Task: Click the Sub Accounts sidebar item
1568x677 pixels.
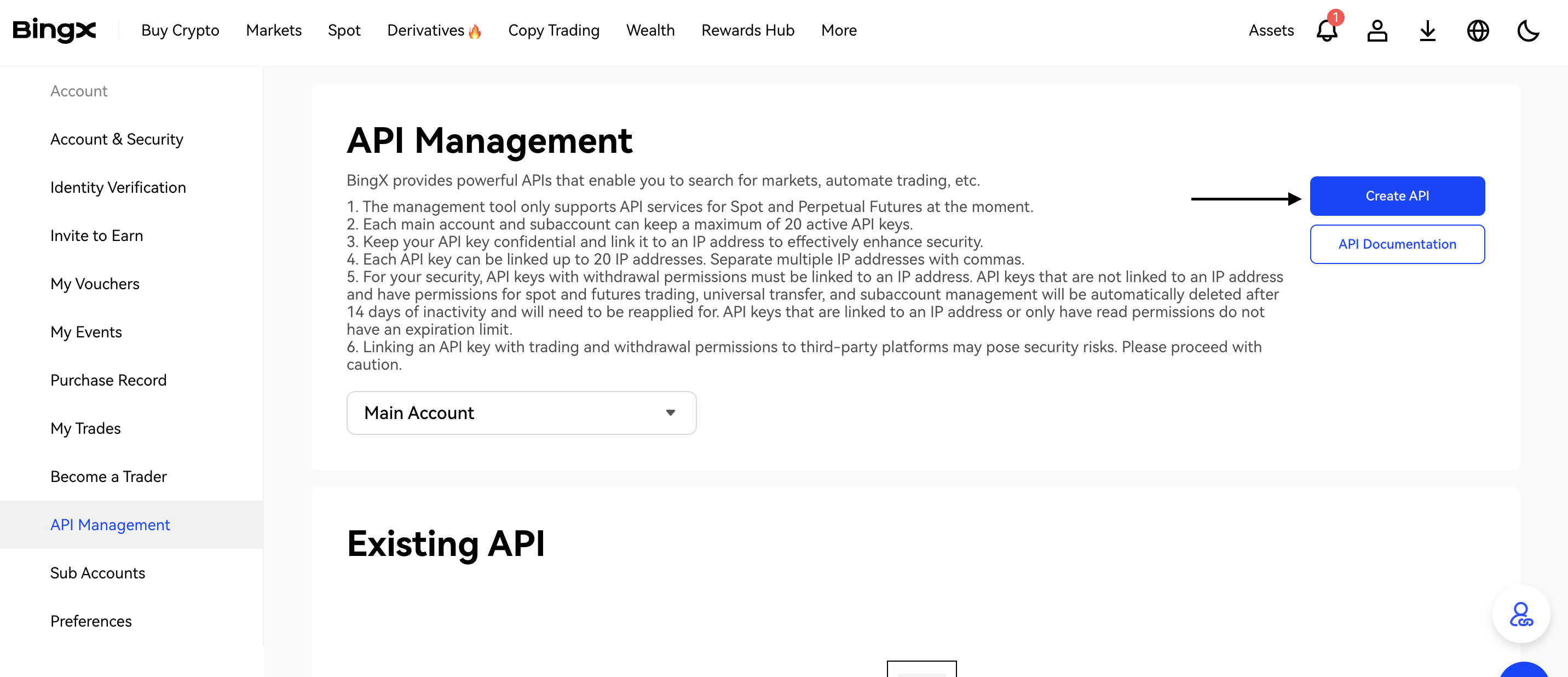Action: (x=97, y=572)
